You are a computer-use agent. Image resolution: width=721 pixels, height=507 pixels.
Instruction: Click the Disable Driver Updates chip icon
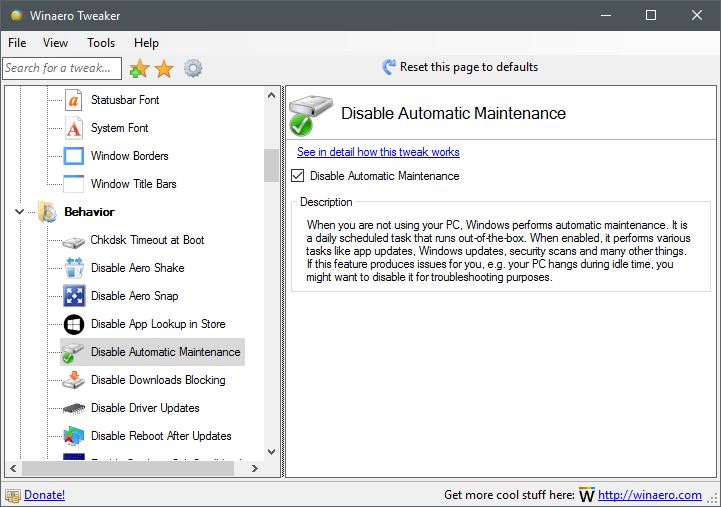74,408
